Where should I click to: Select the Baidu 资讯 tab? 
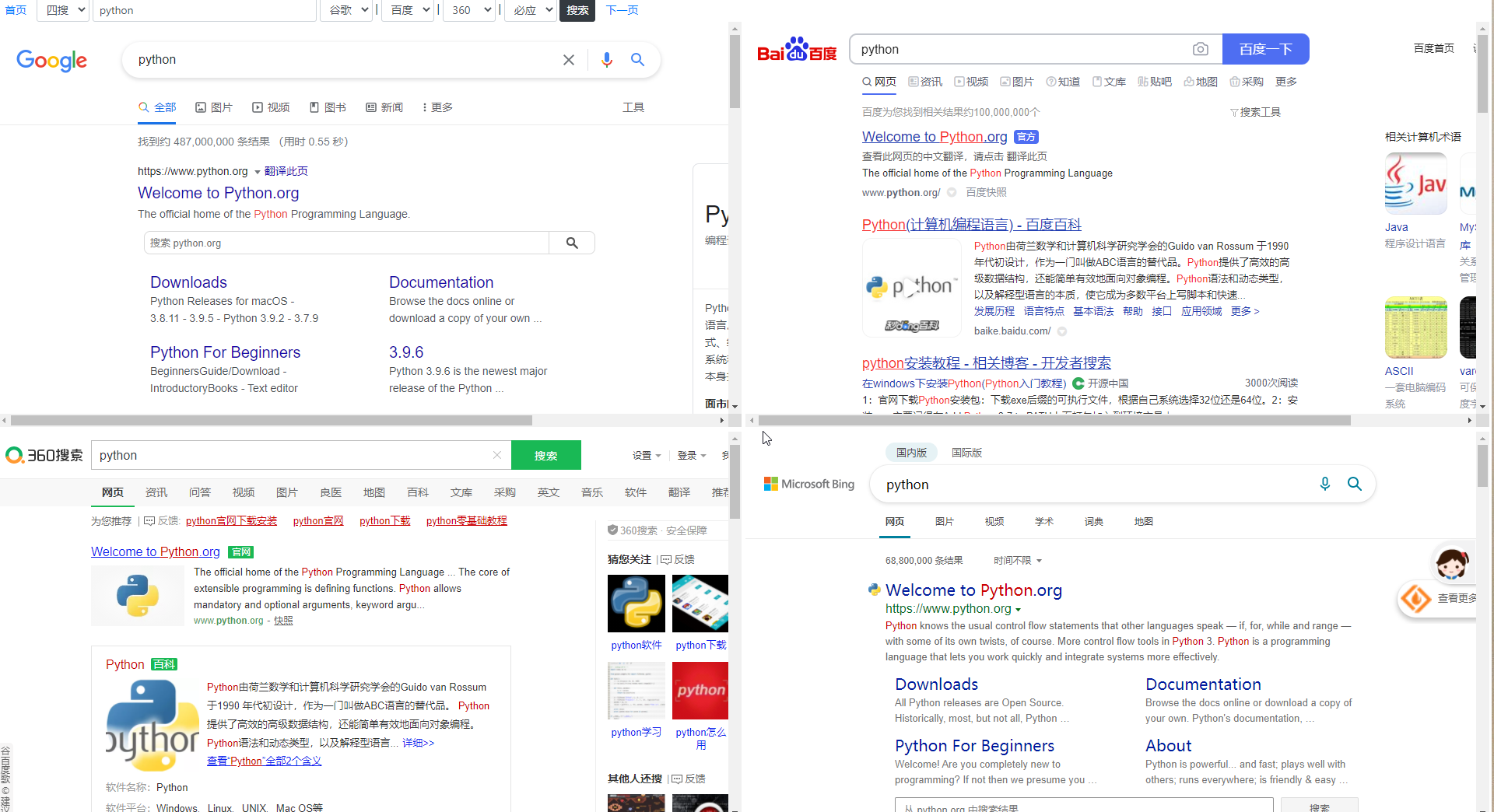925,82
